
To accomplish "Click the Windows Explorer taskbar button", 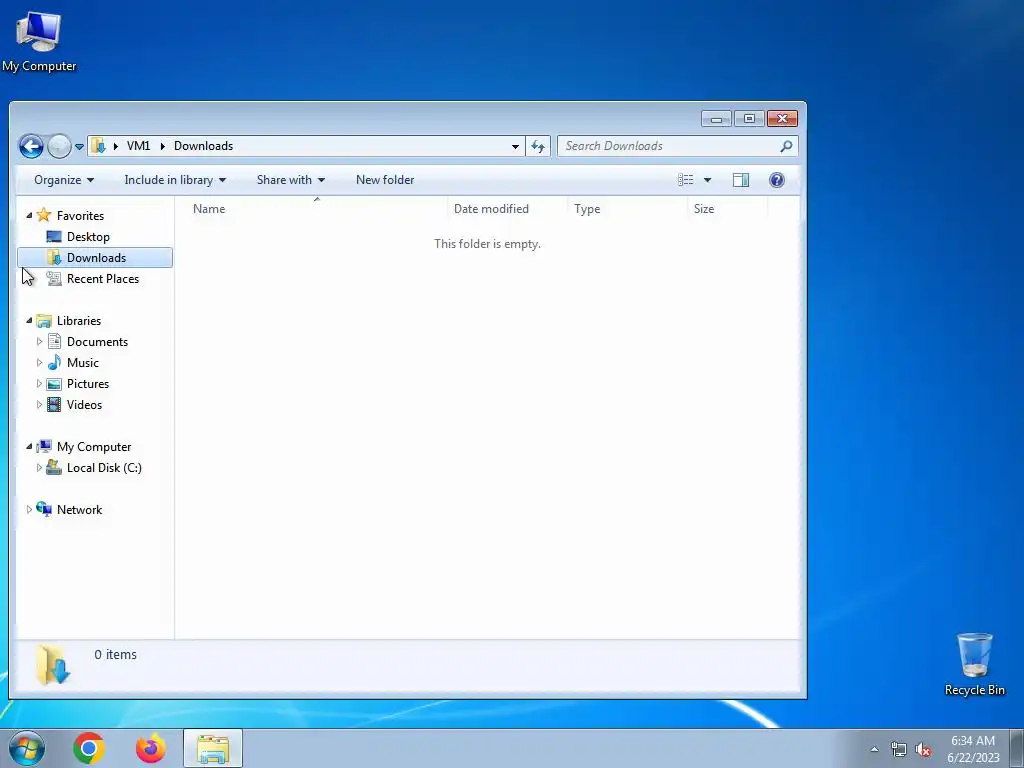I will point(213,748).
